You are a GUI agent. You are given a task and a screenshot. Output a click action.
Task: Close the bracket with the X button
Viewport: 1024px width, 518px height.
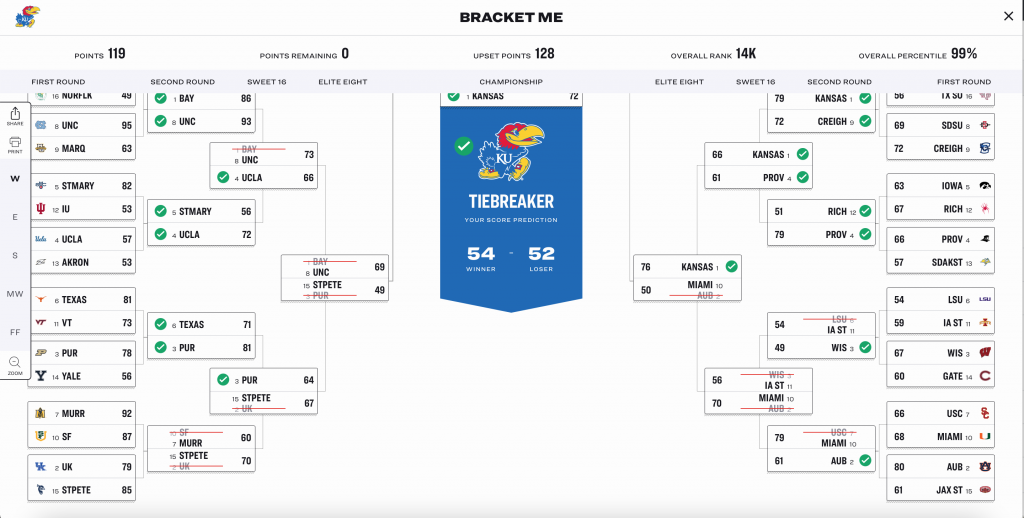pyautogui.click(x=1008, y=16)
